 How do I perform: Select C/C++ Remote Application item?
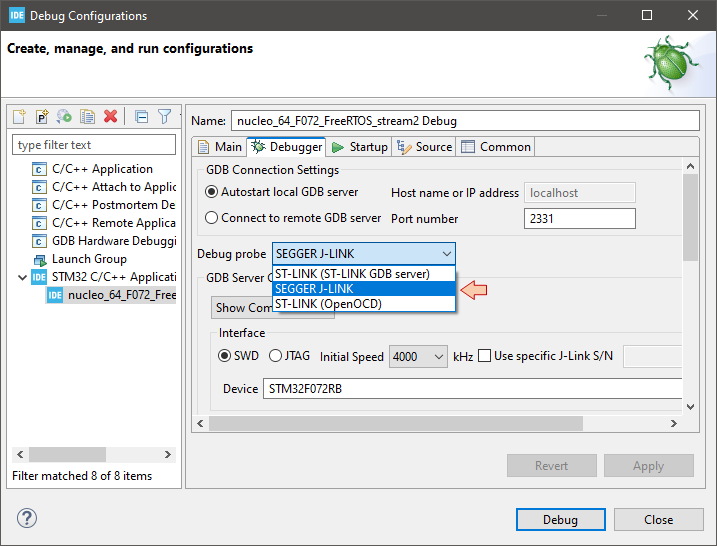pyautogui.click(x=104, y=223)
